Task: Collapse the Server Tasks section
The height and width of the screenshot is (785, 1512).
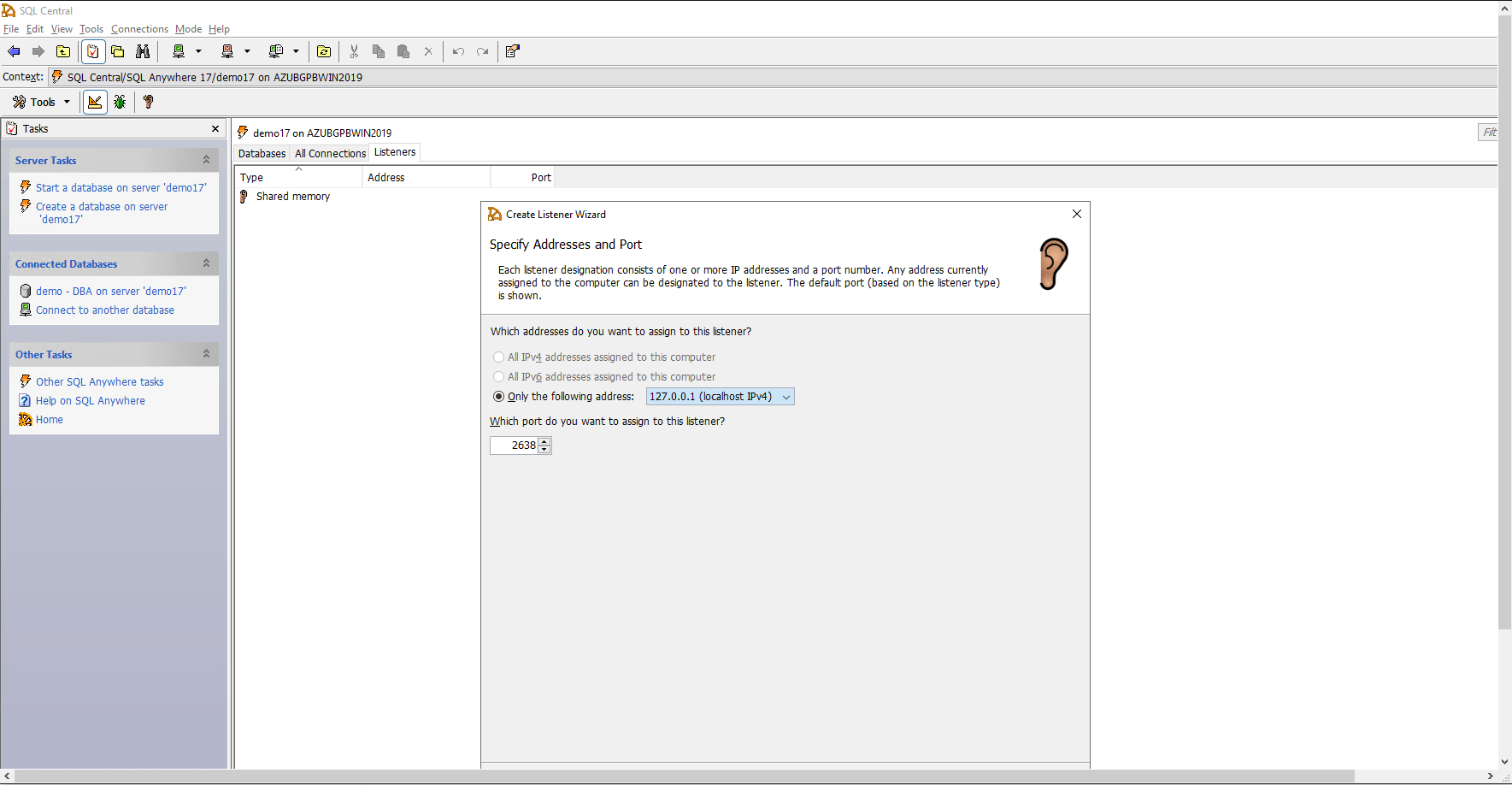Action: click(206, 160)
